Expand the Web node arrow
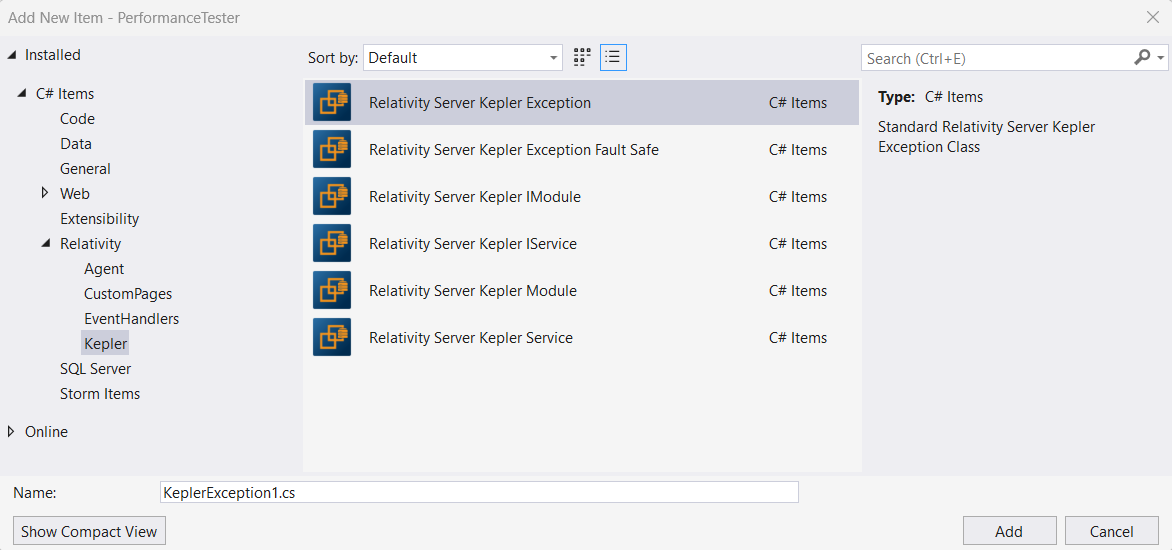The width and height of the screenshot is (1172, 550). click(x=46, y=194)
